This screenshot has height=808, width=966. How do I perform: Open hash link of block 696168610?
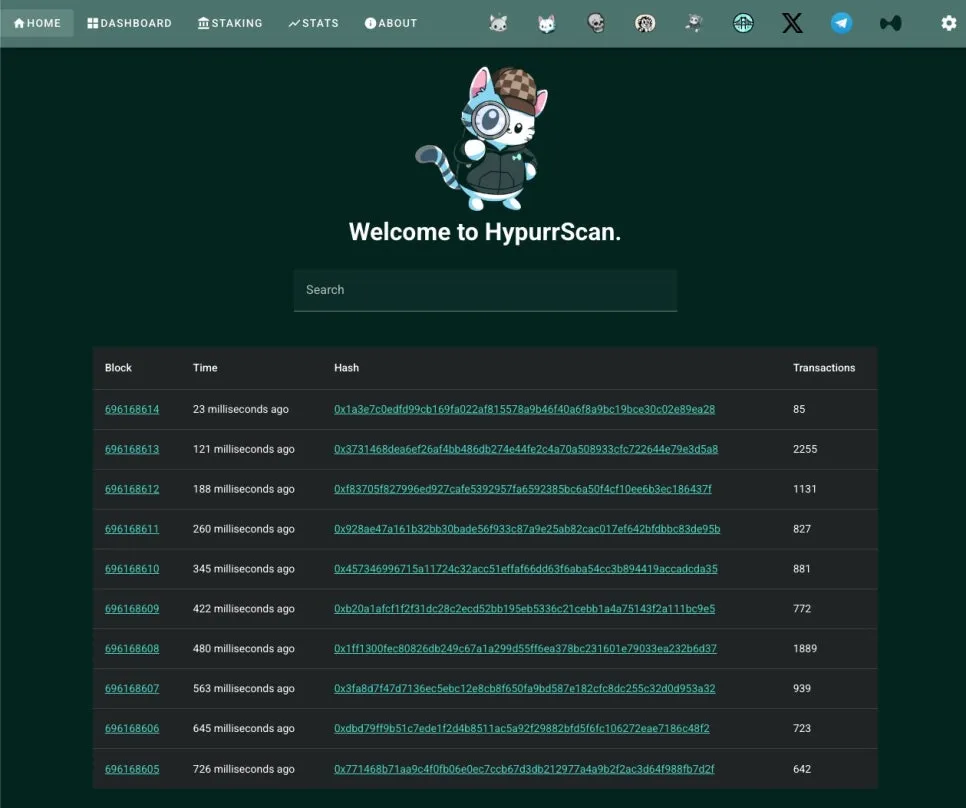(526, 568)
